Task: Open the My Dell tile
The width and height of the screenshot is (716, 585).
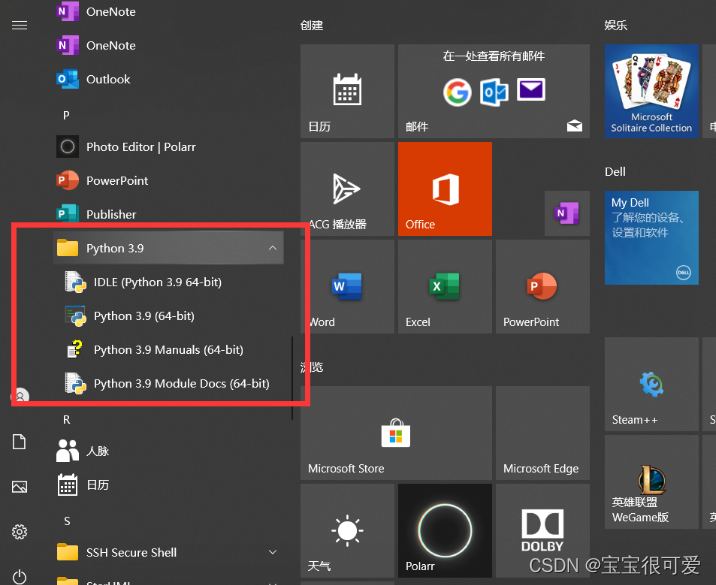Action: coord(652,237)
